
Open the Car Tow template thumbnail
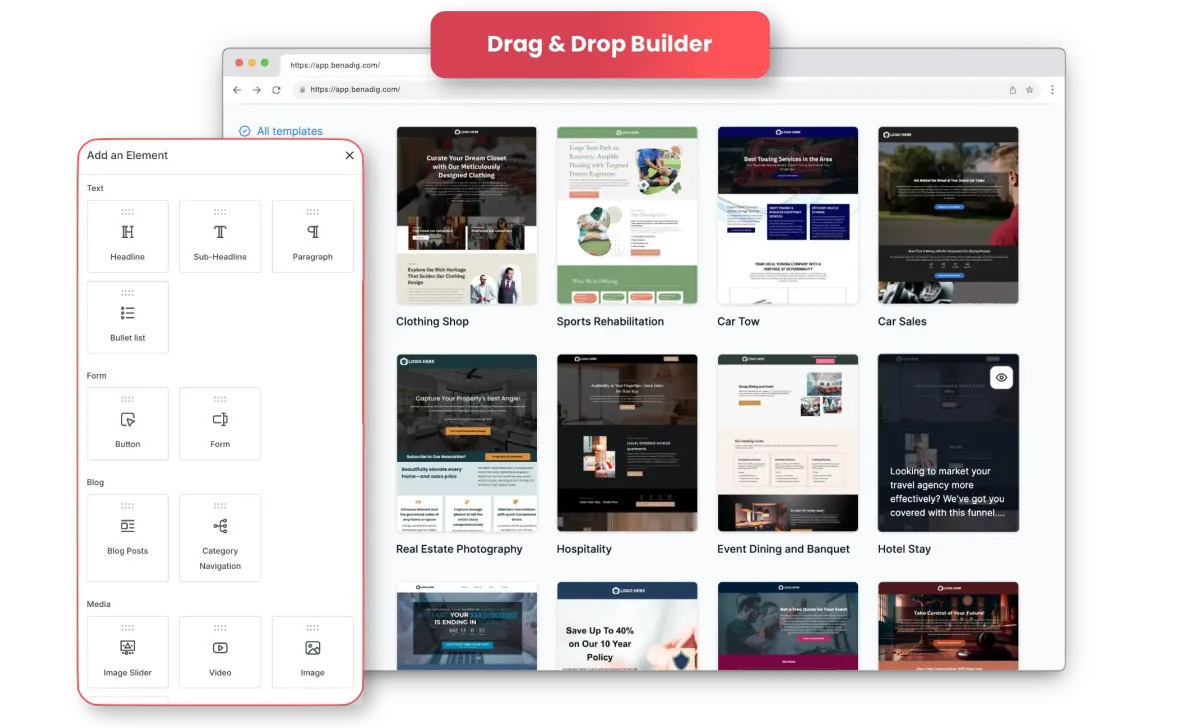point(788,215)
